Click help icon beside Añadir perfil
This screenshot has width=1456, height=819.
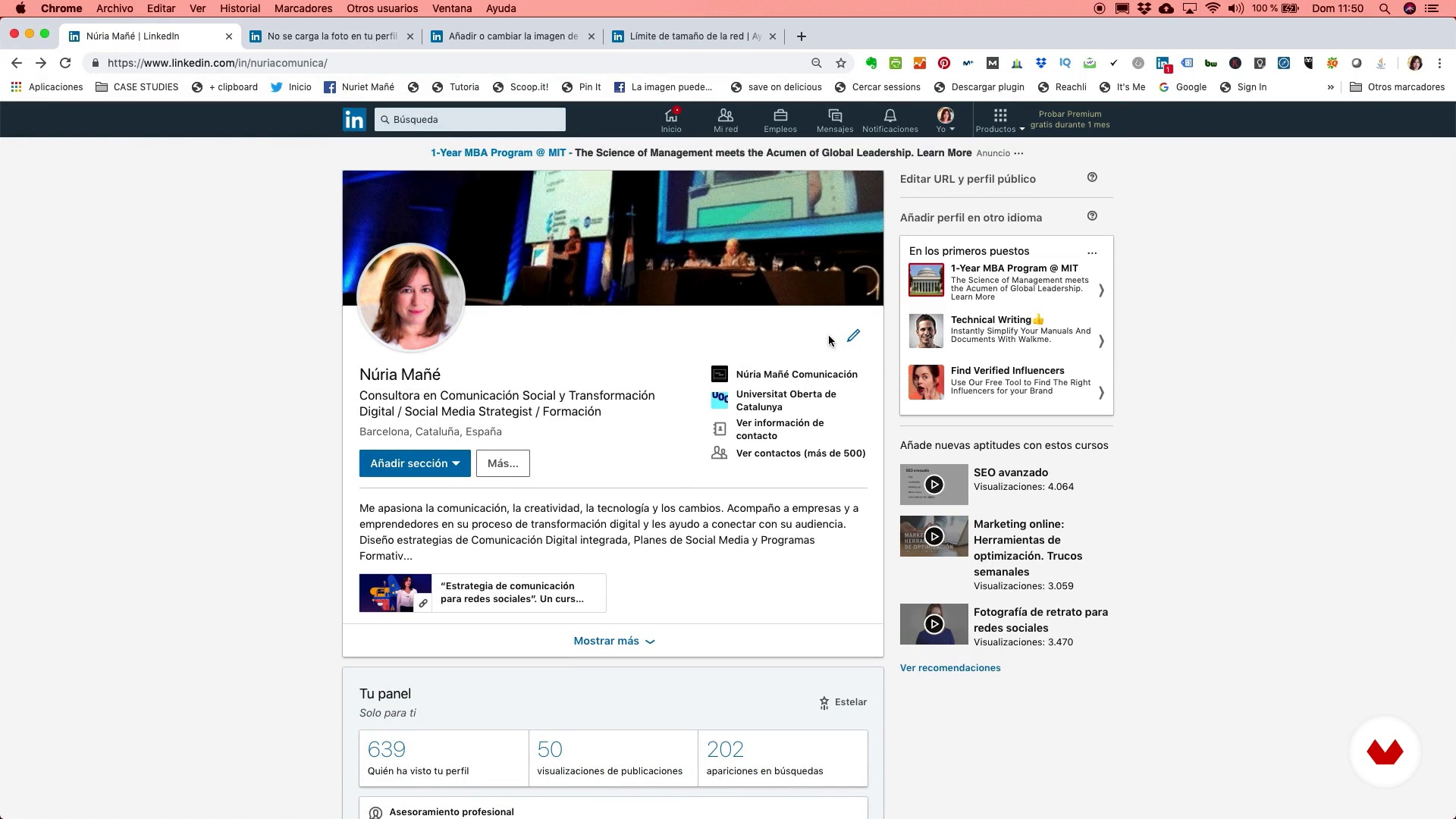[x=1092, y=216]
